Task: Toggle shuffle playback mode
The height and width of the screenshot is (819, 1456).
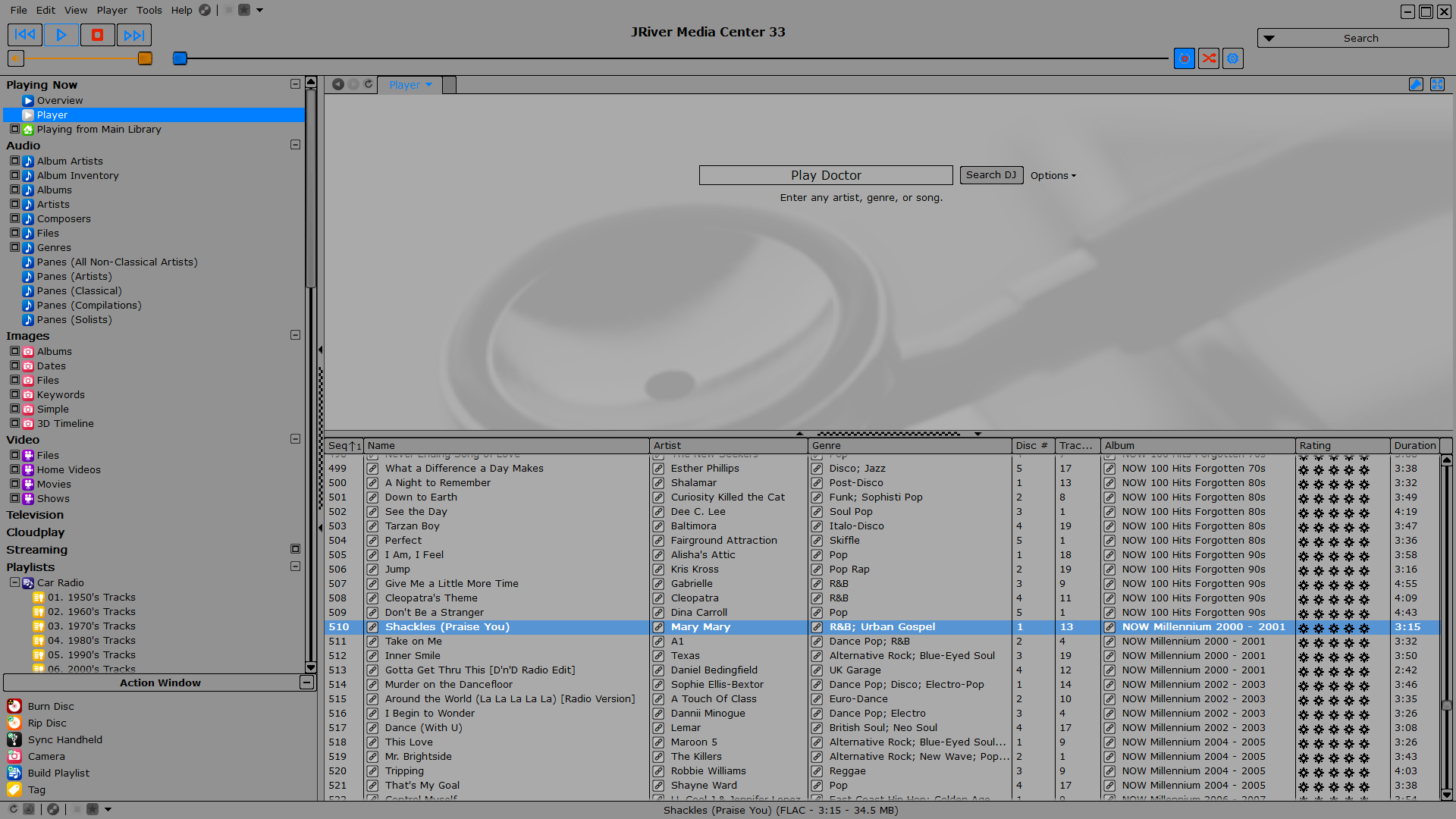Action: tap(1209, 58)
